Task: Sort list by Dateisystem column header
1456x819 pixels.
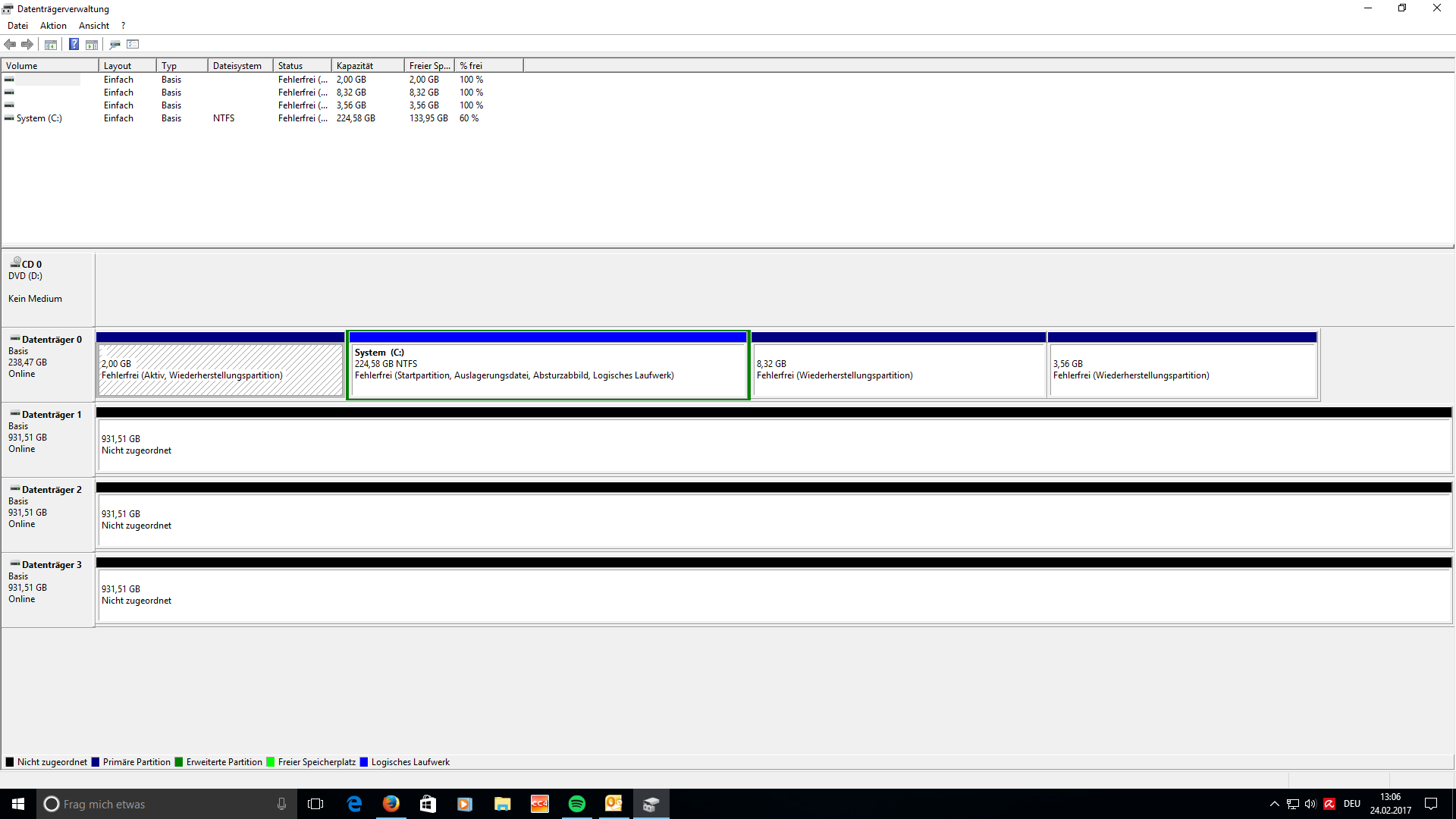Action: [239, 66]
